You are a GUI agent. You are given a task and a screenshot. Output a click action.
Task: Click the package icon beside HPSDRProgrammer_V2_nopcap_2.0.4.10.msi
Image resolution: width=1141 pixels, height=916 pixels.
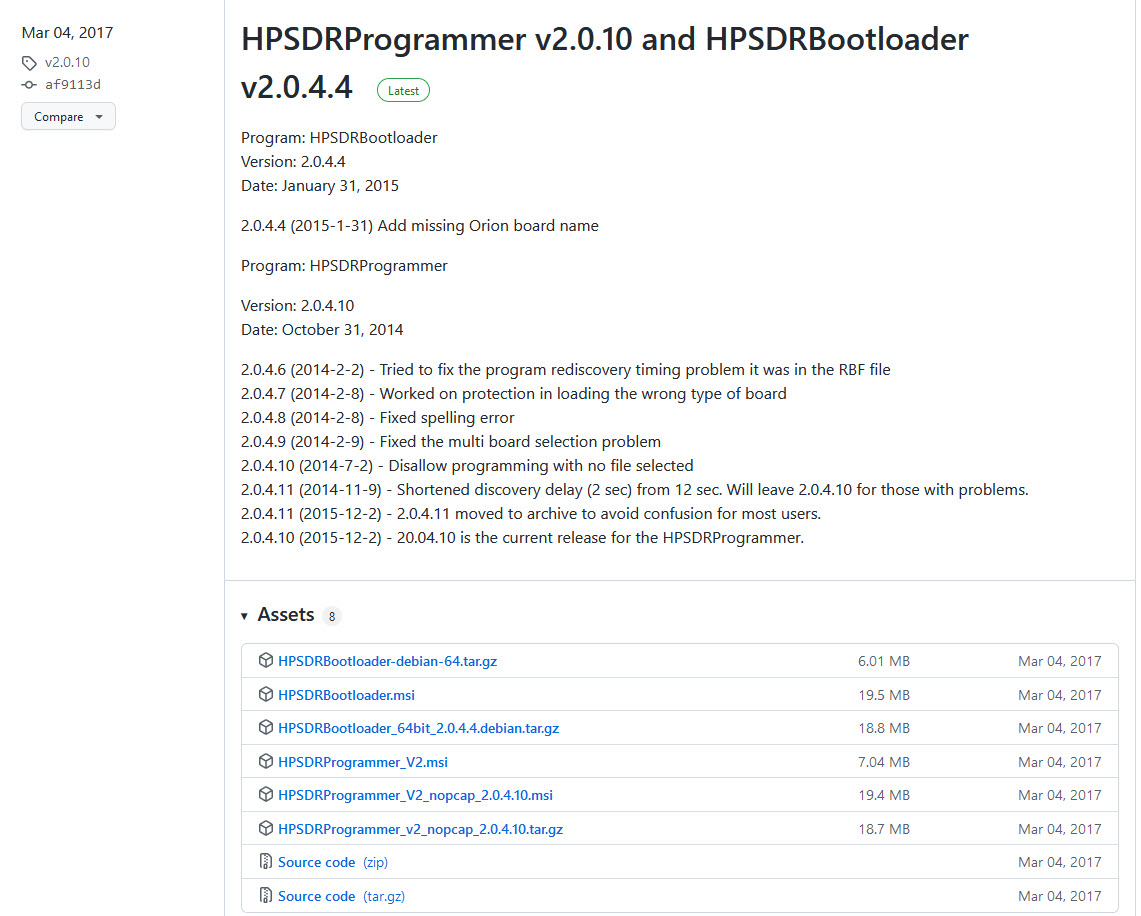(x=266, y=794)
